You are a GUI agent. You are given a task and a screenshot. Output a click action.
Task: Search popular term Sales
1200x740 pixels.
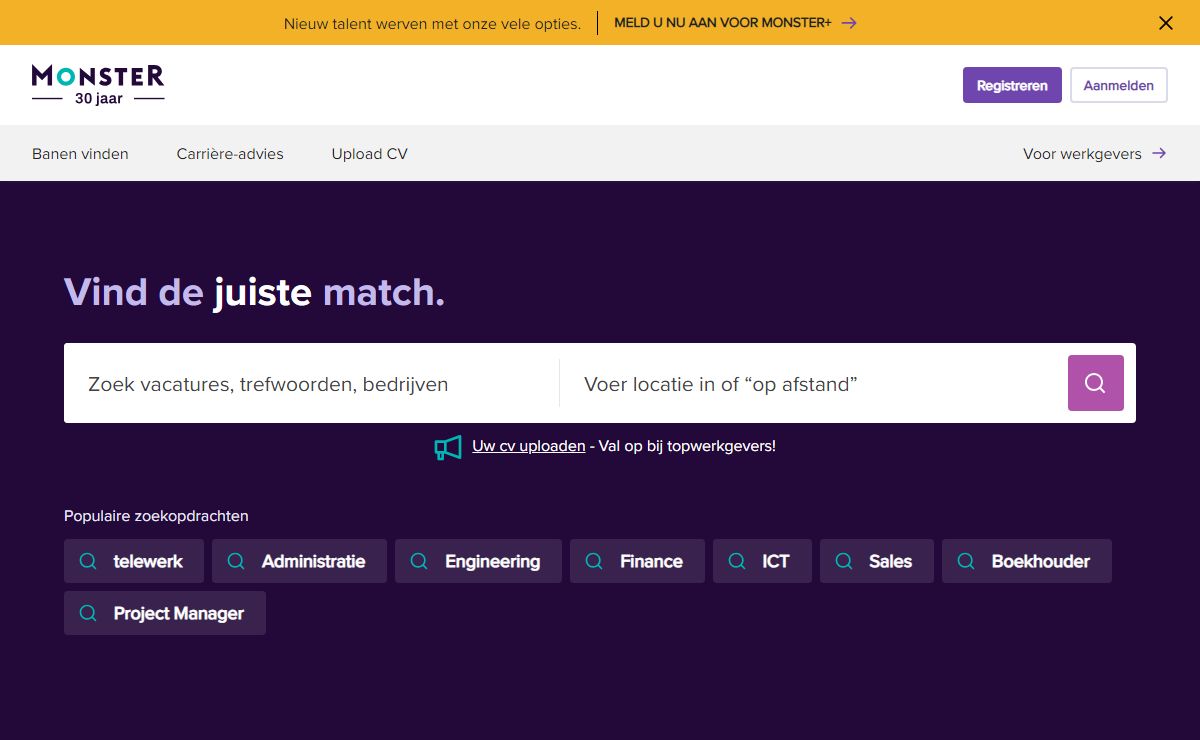pyautogui.click(x=877, y=561)
